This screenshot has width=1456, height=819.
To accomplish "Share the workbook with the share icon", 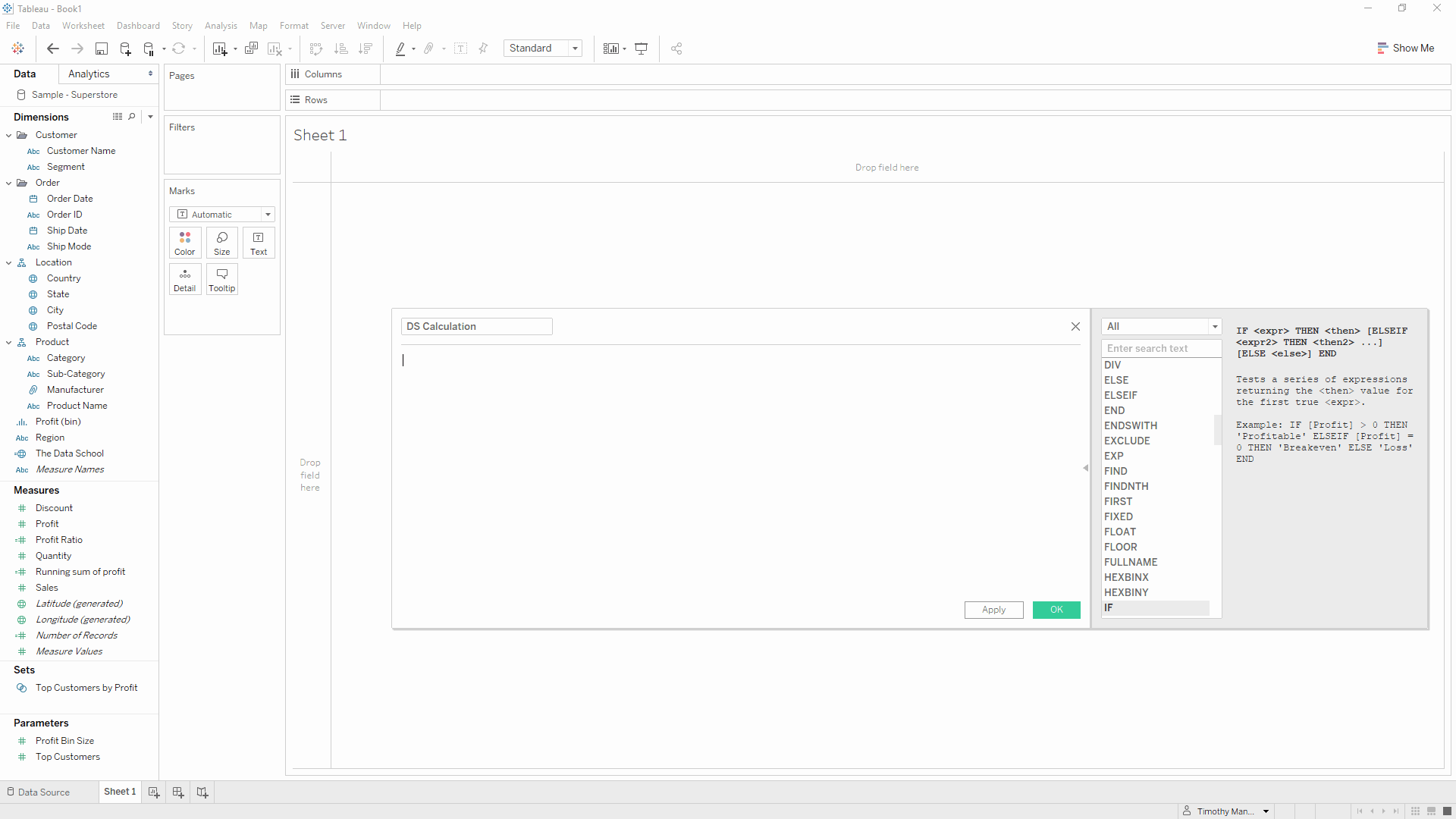I will click(x=676, y=49).
